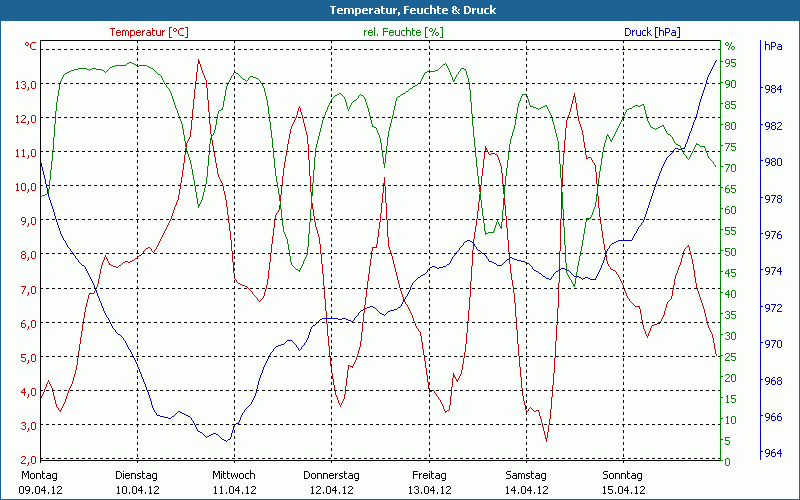Click the 4,0 temperature axis value
Image resolution: width=800 pixels, height=500 pixels.
point(28,392)
